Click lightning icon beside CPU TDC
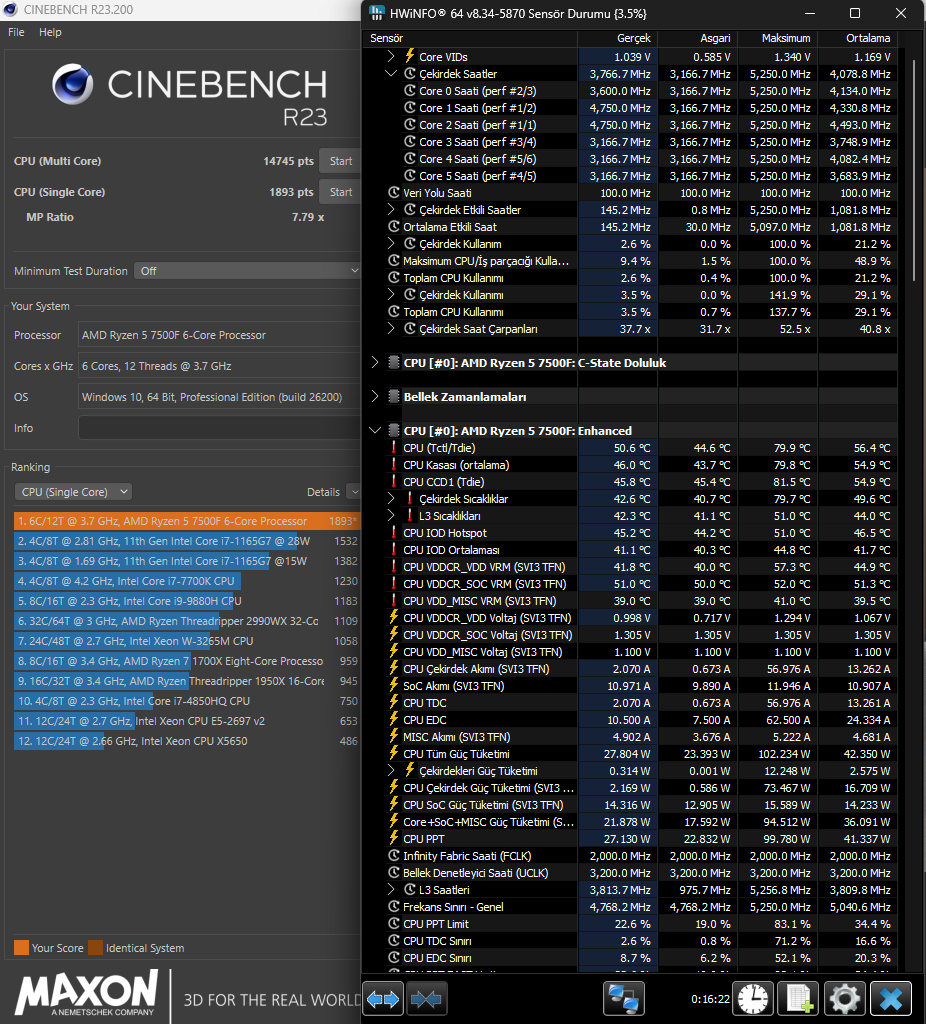Screen dimensions: 926x1024 pos(394,702)
